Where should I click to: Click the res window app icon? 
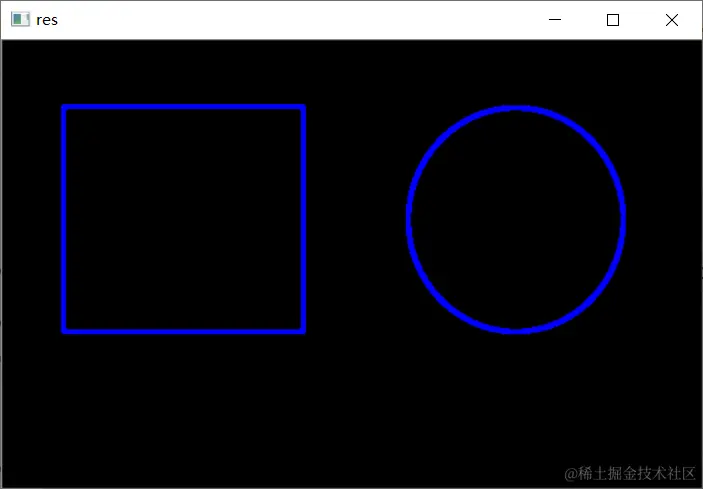[20, 20]
